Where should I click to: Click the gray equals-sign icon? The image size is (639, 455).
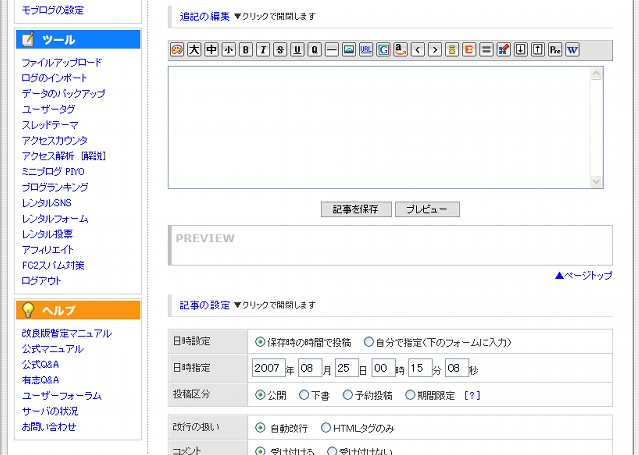pyautogui.click(x=486, y=50)
